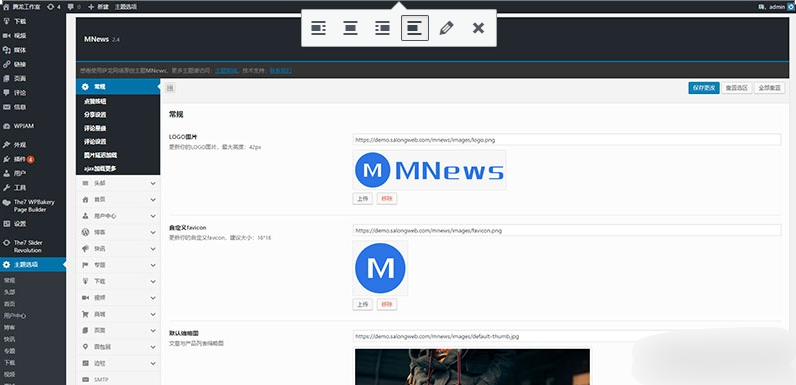Open the 插件 plugins icon with badge 4
Screen dimensions: 796x385
7,159
